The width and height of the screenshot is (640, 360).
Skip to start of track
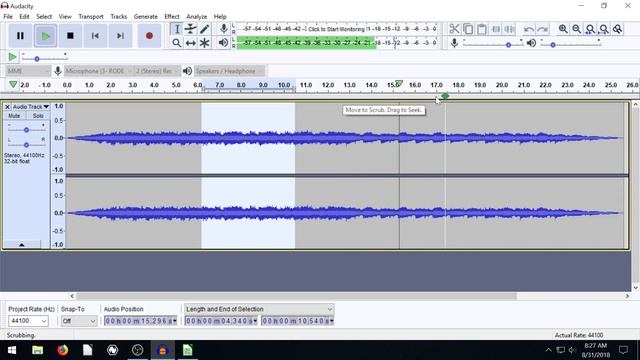pos(95,36)
